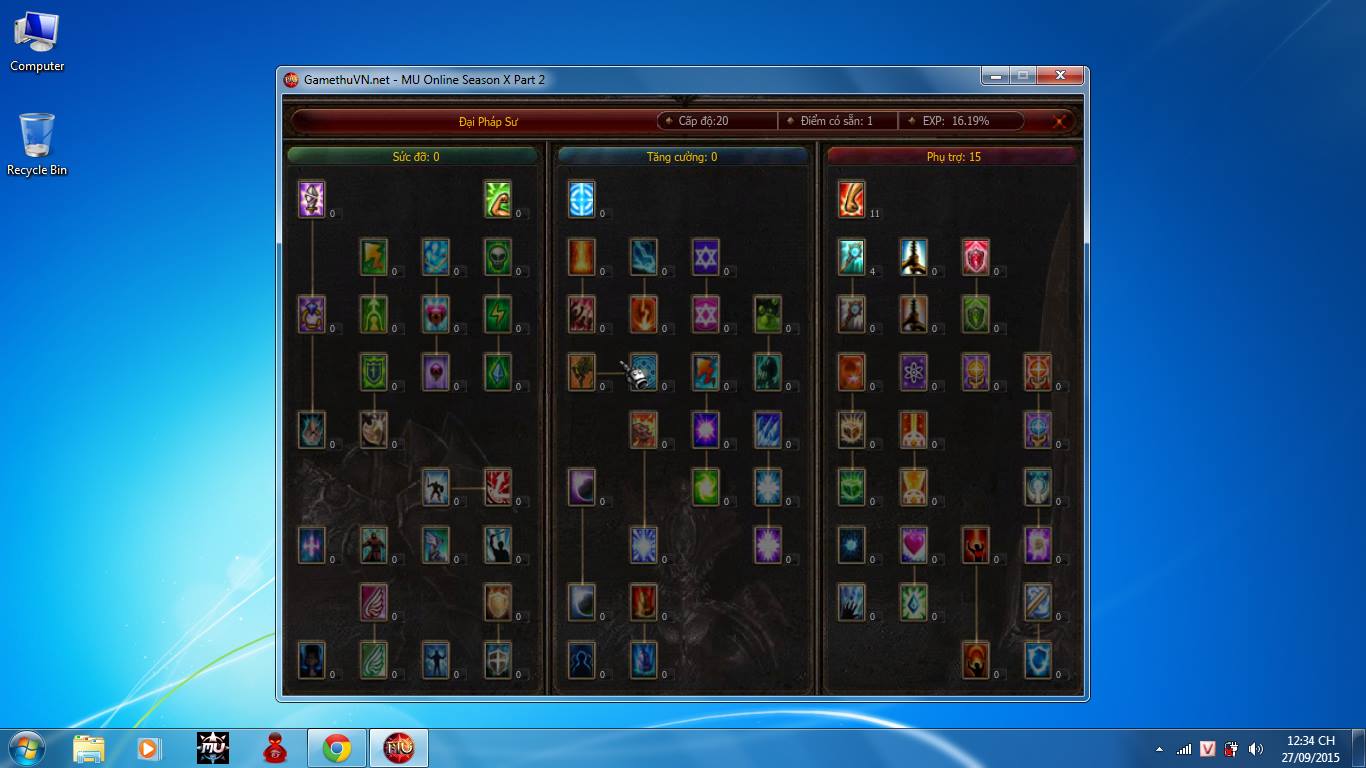1366x768 pixels.
Task: Select the red figure with raised arms skill
Action: click(x=976, y=545)
